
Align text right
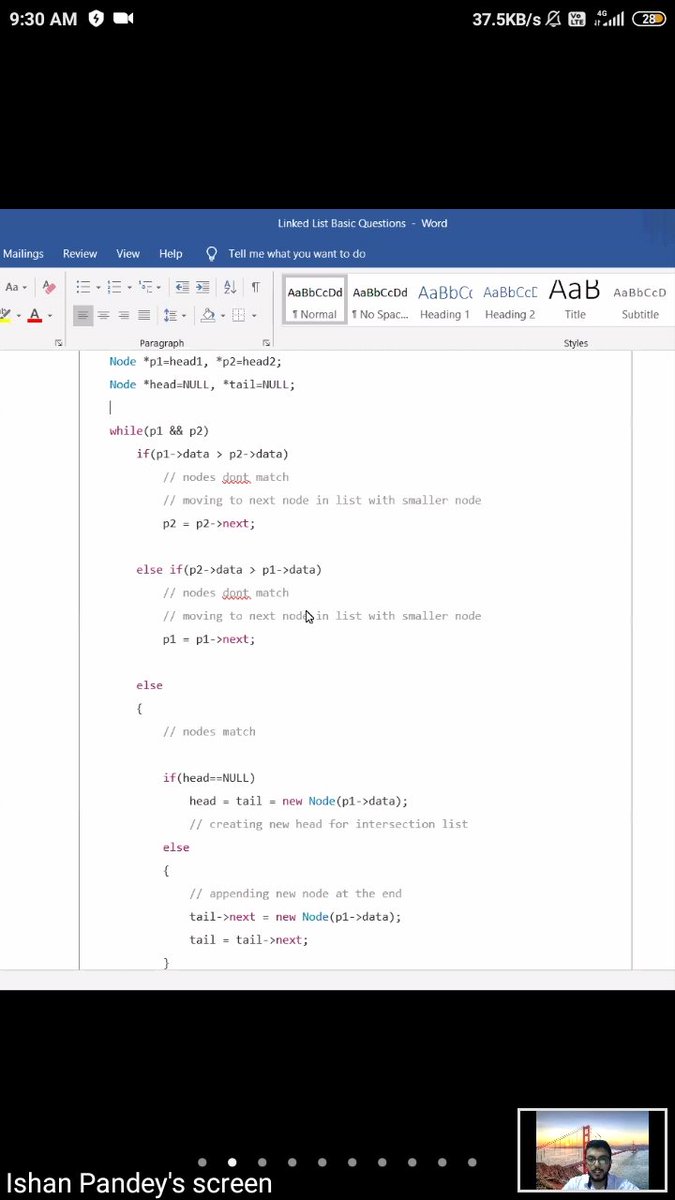[124, 315]
